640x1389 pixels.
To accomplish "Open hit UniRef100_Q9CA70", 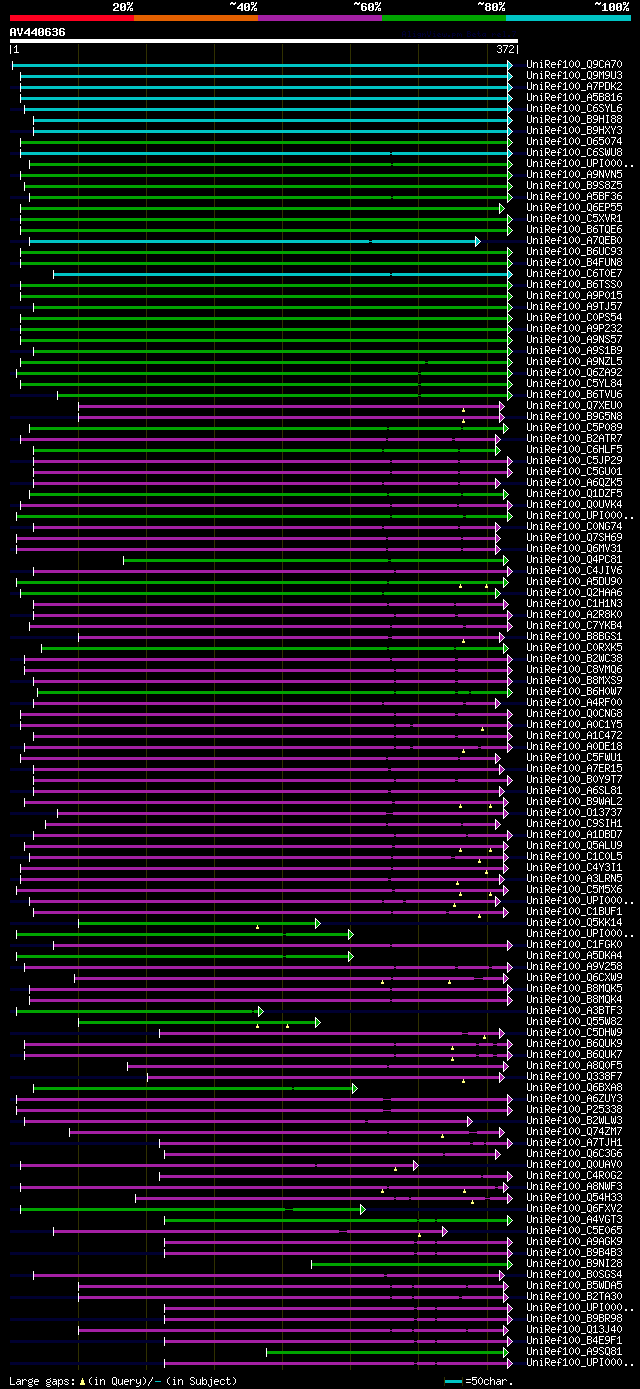I will (574, 65).
